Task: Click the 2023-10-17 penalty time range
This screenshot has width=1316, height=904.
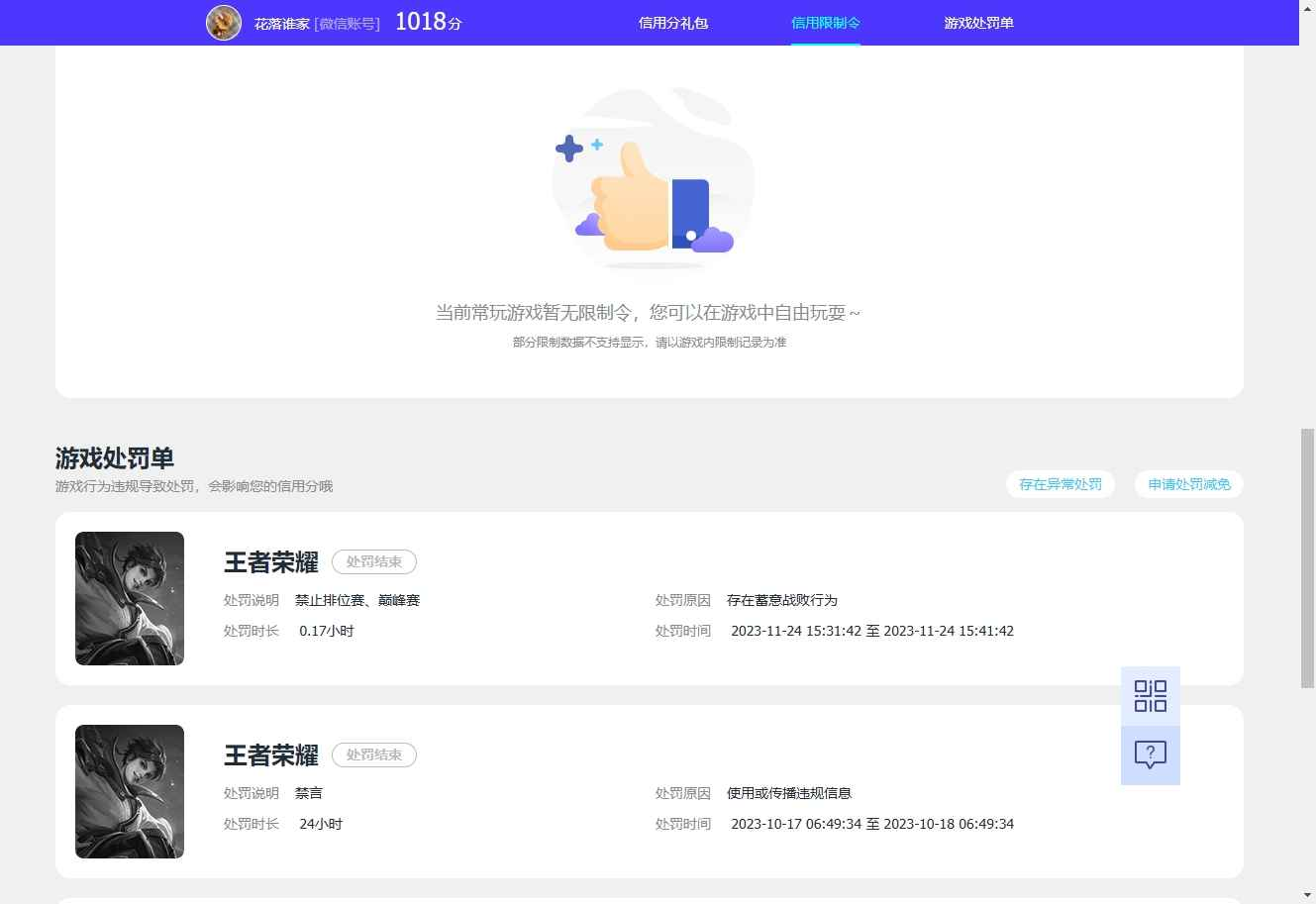Action: pyautogui.click(x=872, y=824)
